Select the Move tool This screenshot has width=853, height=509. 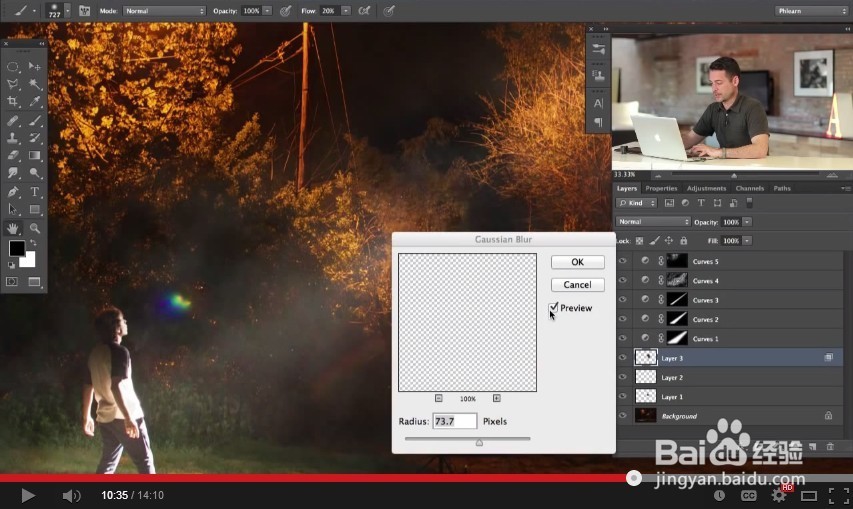click(34, 66)
